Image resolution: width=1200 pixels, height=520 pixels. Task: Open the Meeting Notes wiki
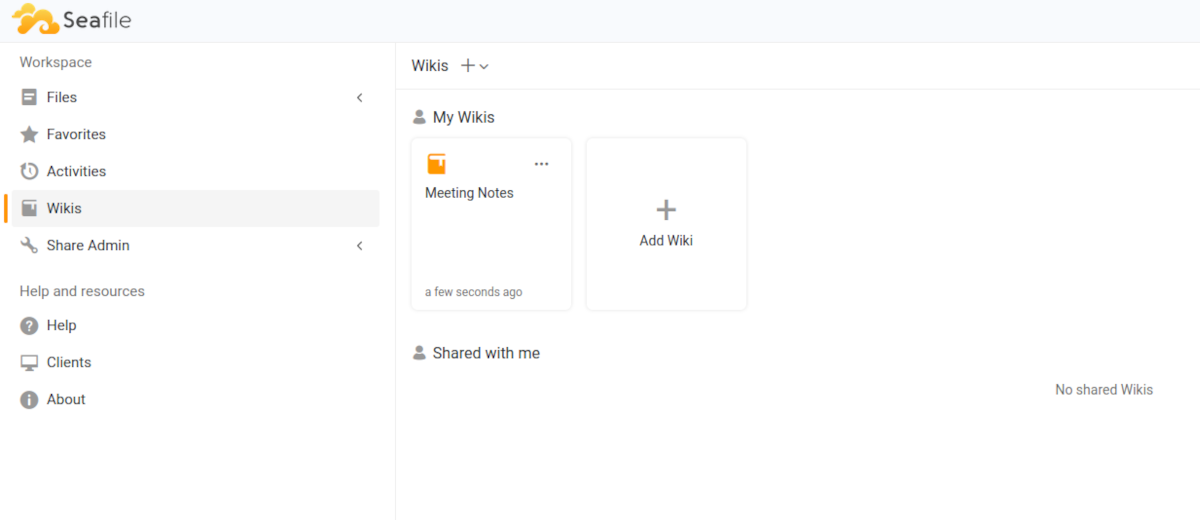pyautogui.click(x=469, y=193)
